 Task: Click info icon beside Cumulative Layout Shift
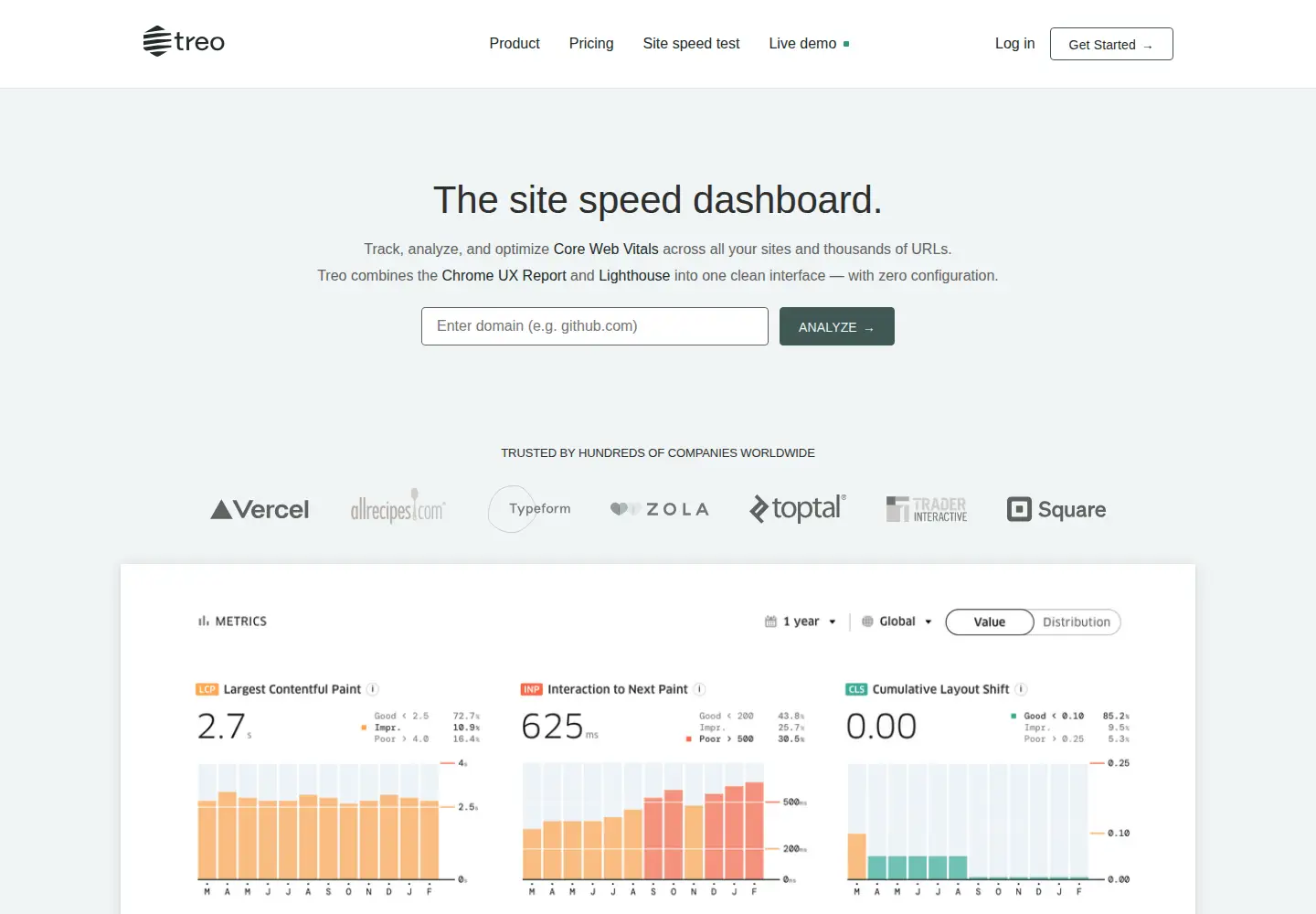pos(1021,689)
